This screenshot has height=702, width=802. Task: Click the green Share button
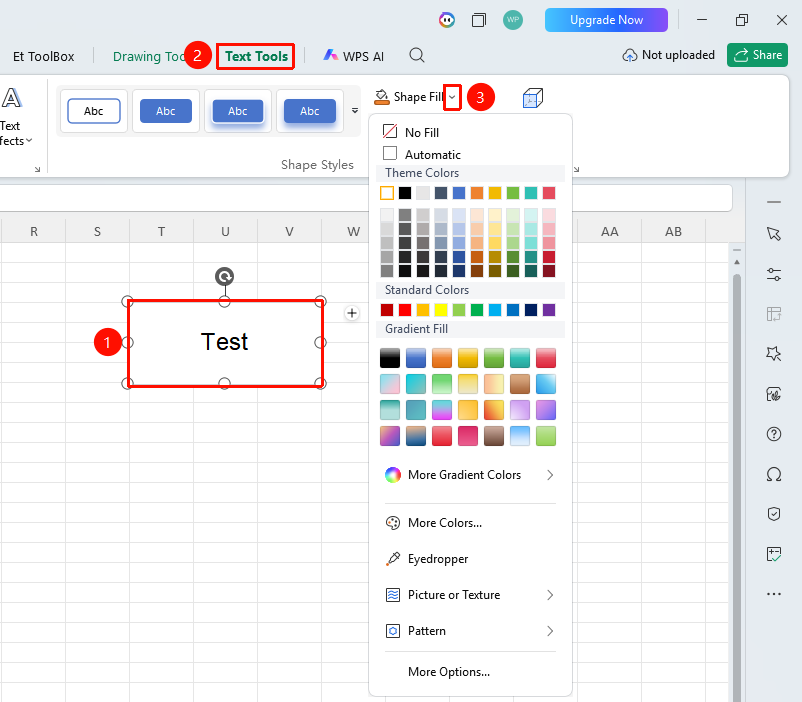(x=758, y=55)
